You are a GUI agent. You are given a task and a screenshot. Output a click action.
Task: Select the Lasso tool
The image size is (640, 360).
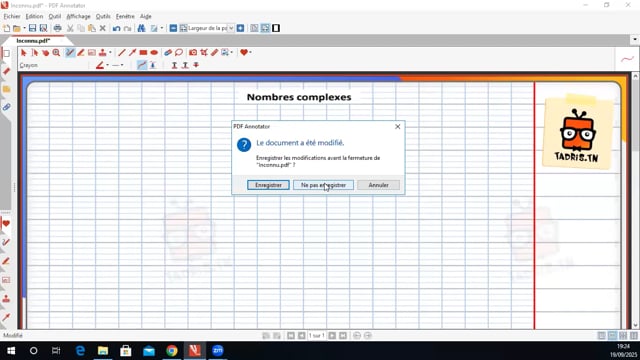(179, 53)
